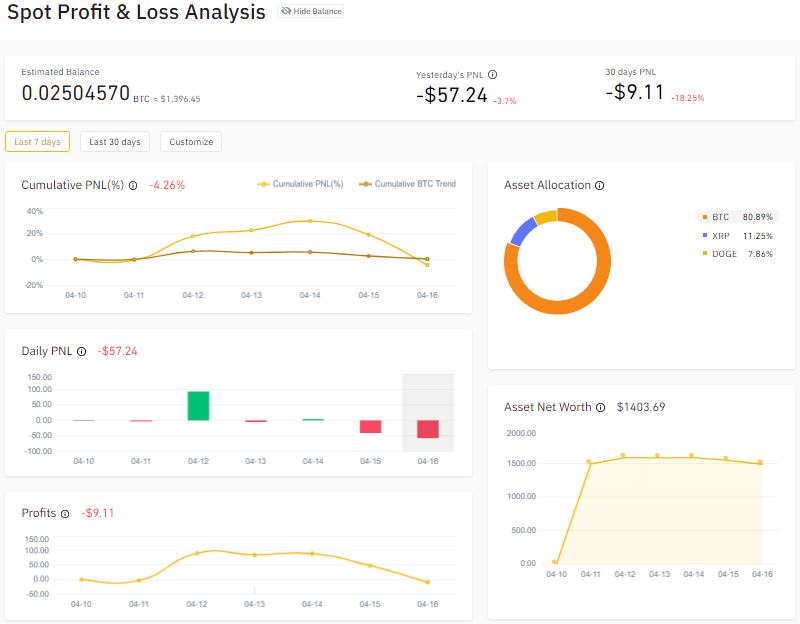Select the Last 7 days tab
The height and width of the screenshot is (624, 800).
point(37,142)
